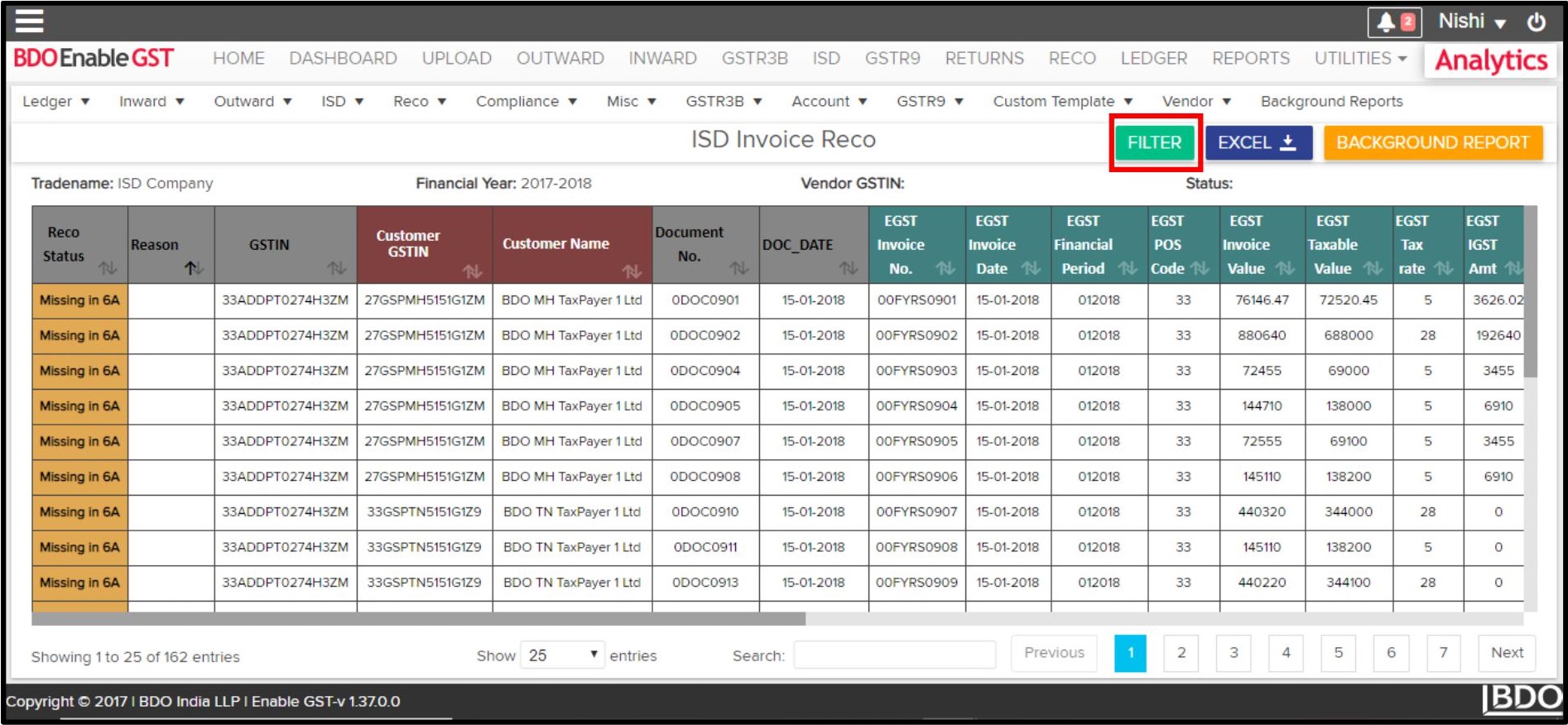Sort Customer Name column icon

(632, 271)
